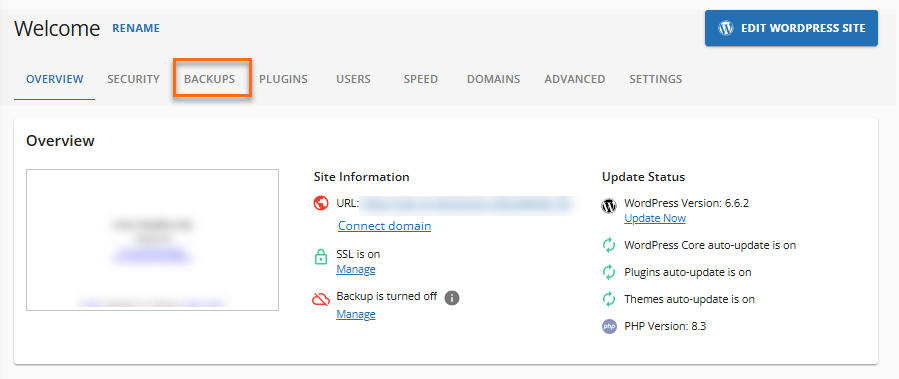This screenshot has width=899, height=379.
Task: Click the Edit WordPress Site button
Action: pos(791,28)
